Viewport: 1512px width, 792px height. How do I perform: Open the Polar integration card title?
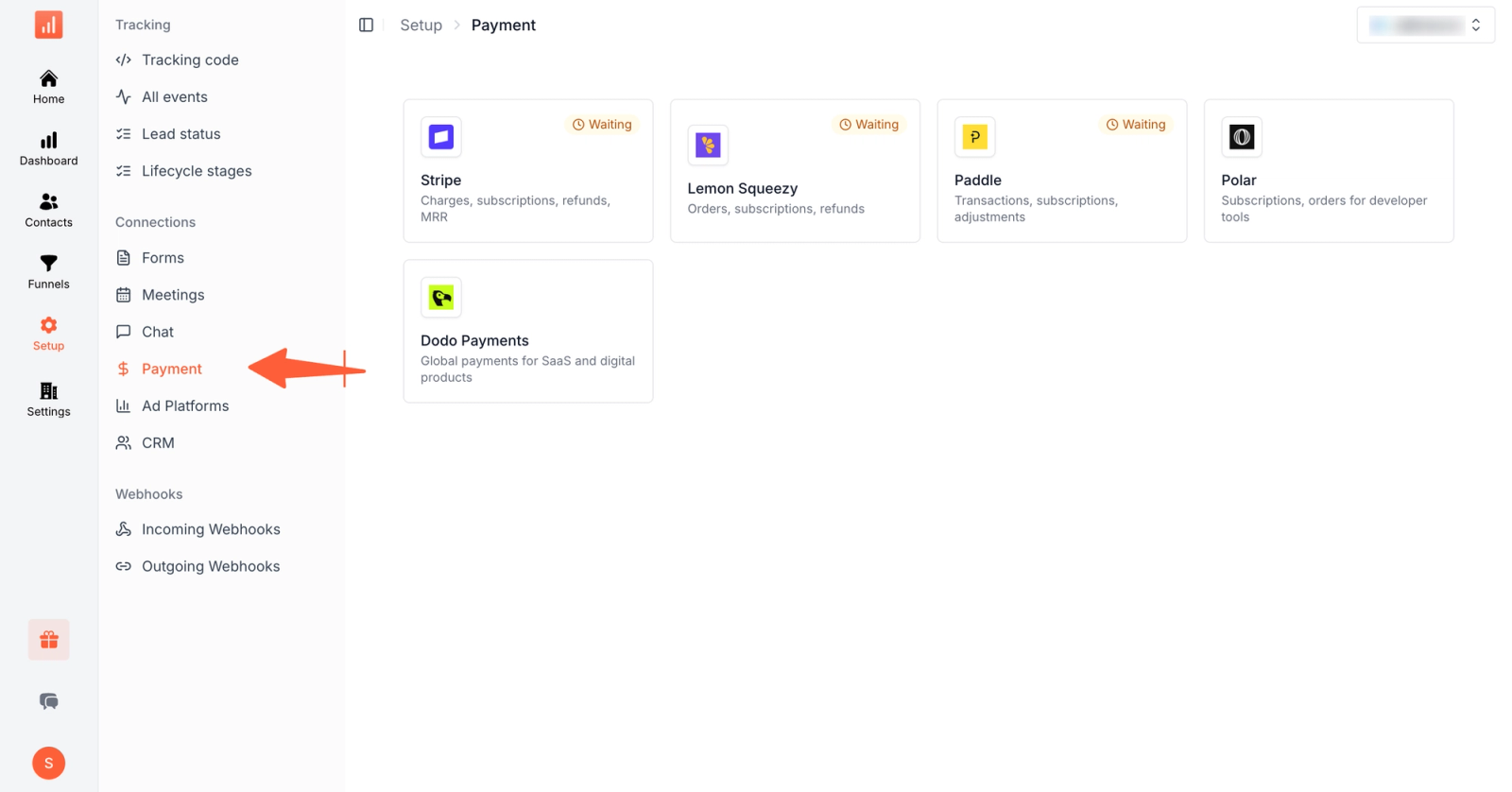[x=1238, y=180]
